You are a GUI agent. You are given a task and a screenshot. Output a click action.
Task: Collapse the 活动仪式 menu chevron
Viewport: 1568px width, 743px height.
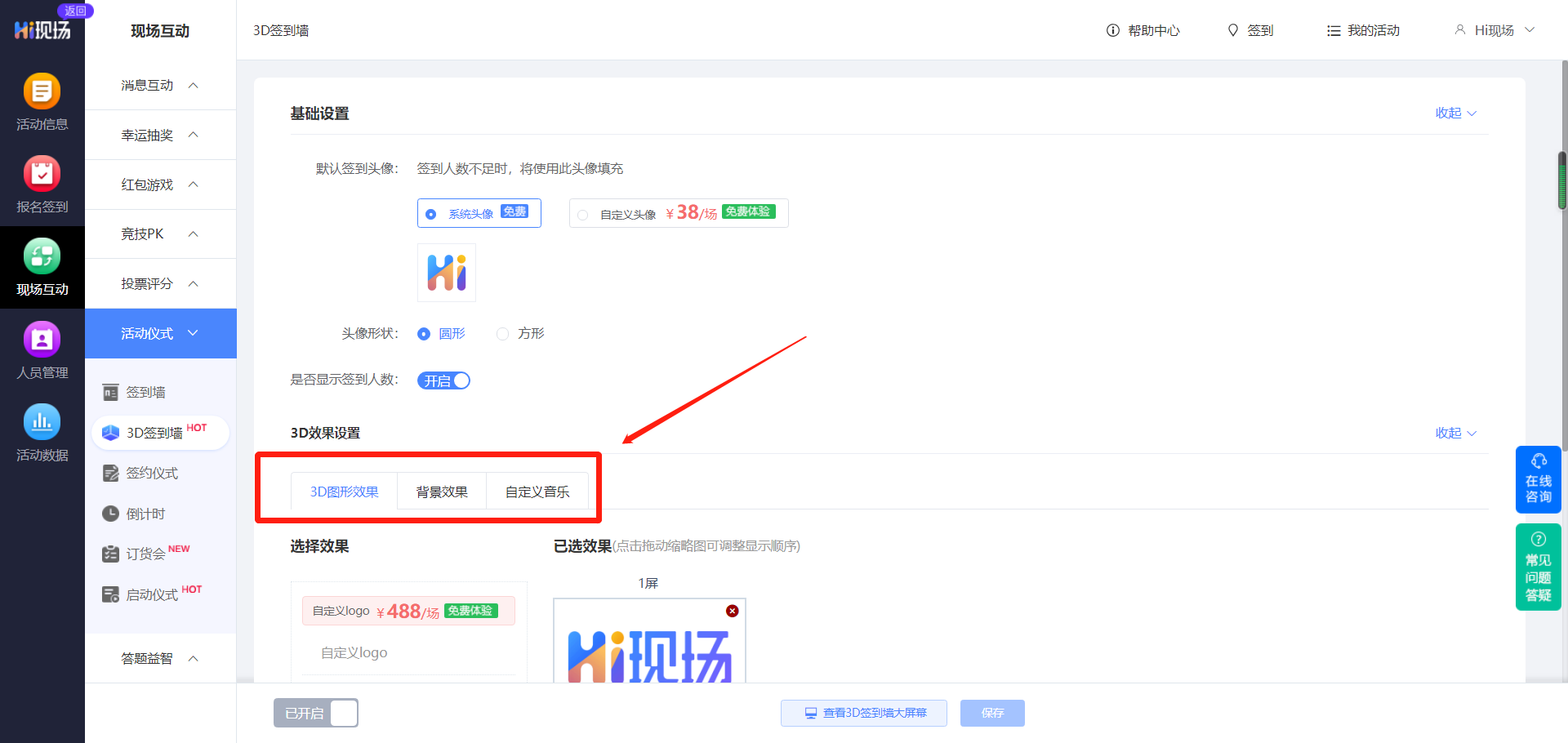[193, 333]
